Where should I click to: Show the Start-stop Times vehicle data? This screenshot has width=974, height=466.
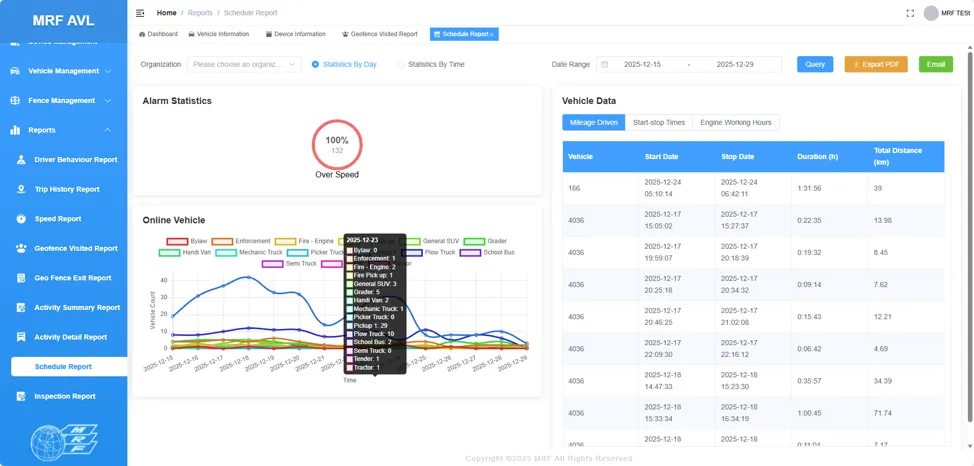pyautogui.click(x=658, y=122)
